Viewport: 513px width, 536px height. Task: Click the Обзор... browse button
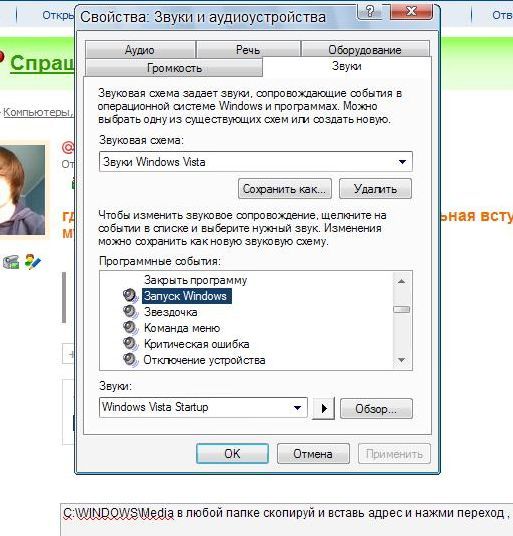click(x=376, y=408)
